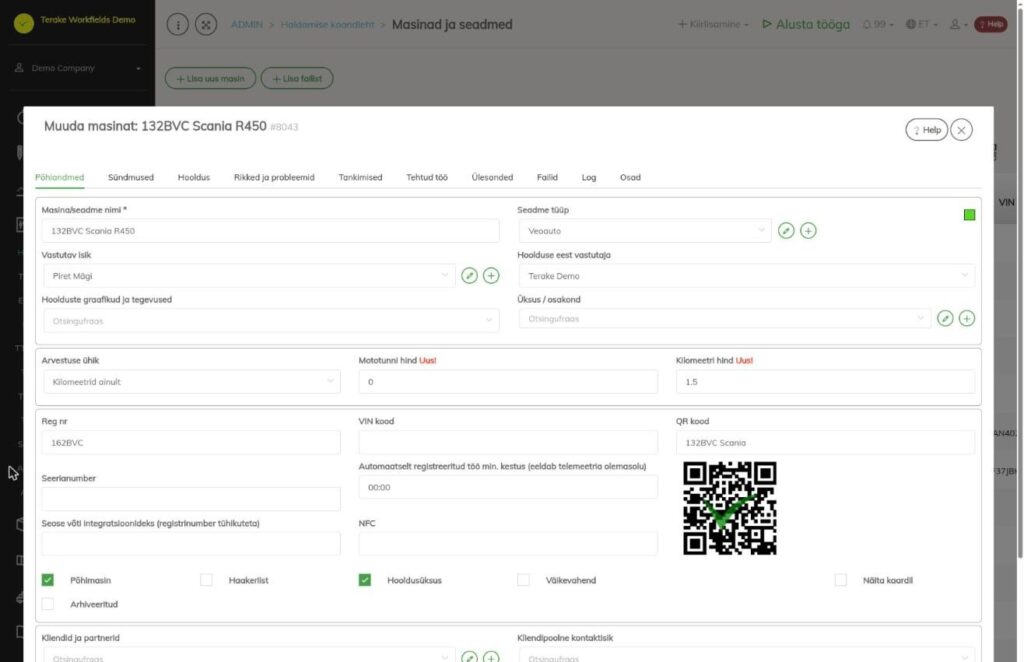Screen dimensions: 1024x662
Task: Click the Lisa uus masin button
Action: coord(210,78)
